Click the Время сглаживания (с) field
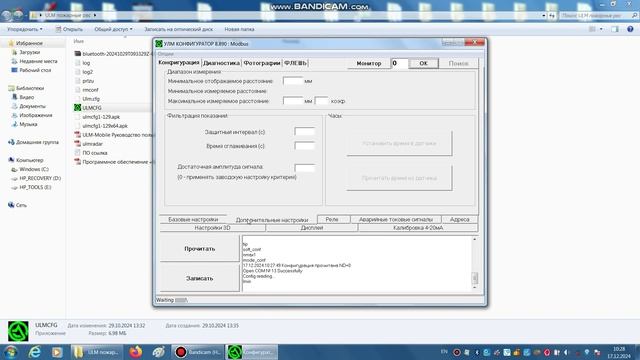Viewport: 640px width, 360px height. tap(304, 146)
